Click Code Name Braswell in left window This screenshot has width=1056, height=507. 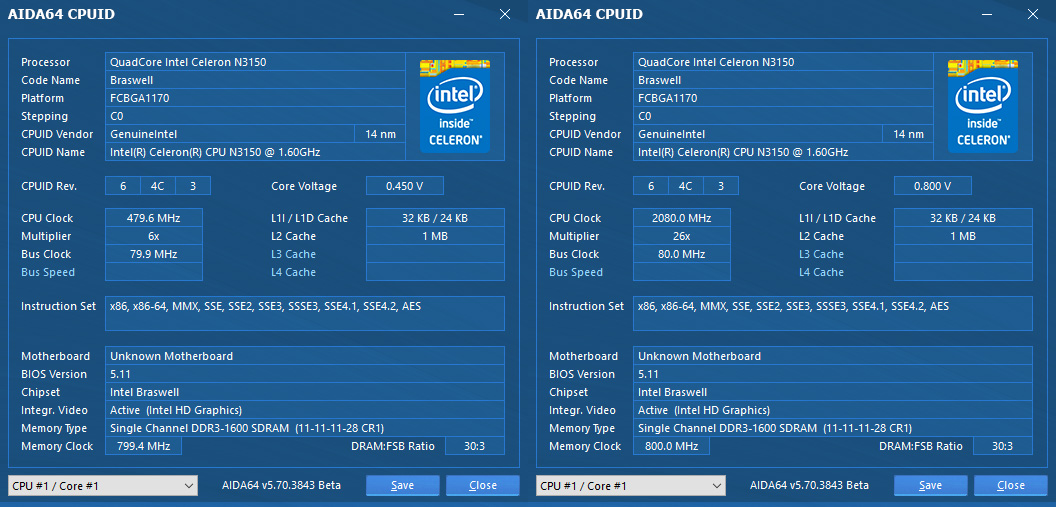pos(256,80)
